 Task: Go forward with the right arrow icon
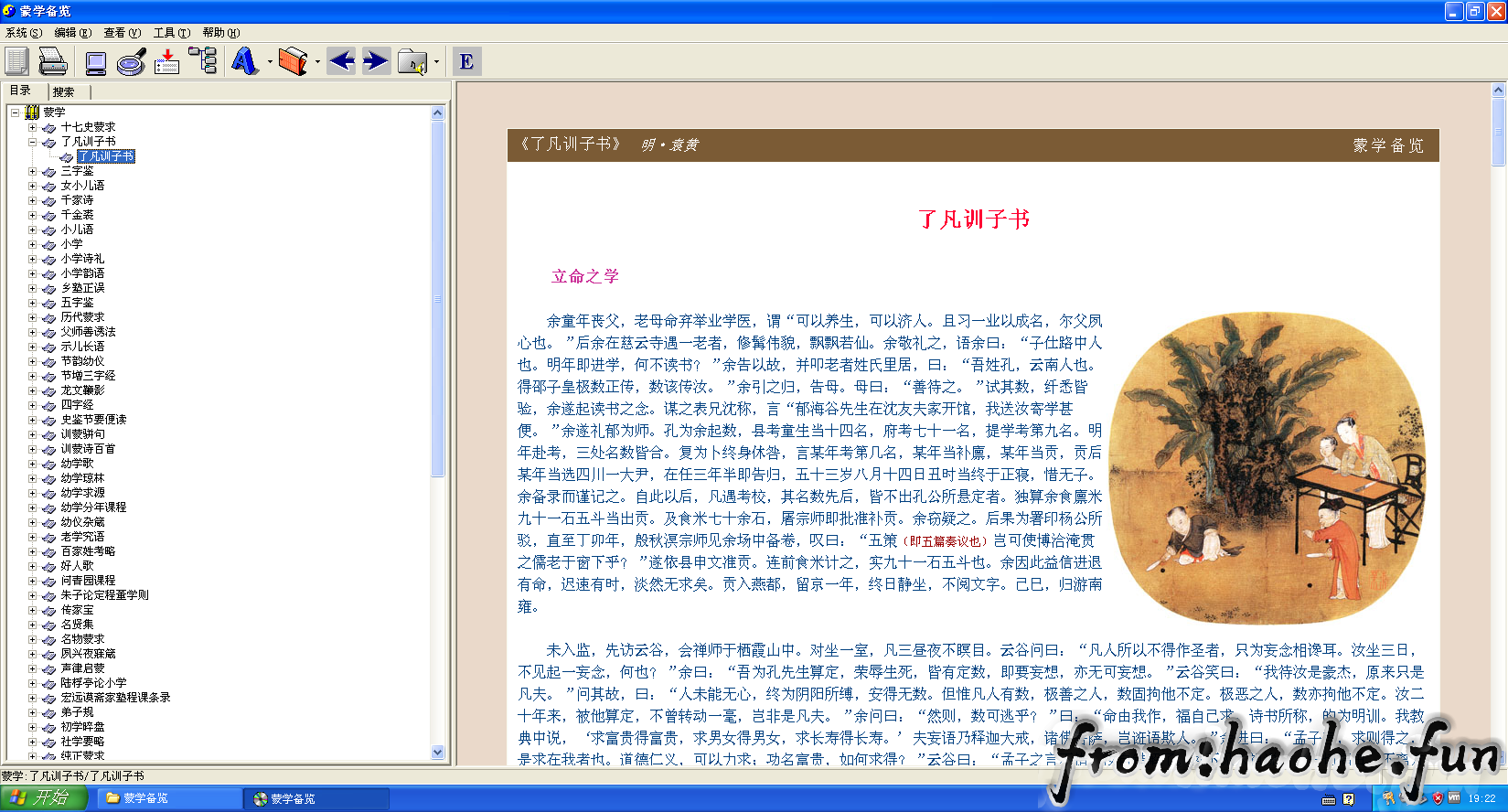[376, 61]
